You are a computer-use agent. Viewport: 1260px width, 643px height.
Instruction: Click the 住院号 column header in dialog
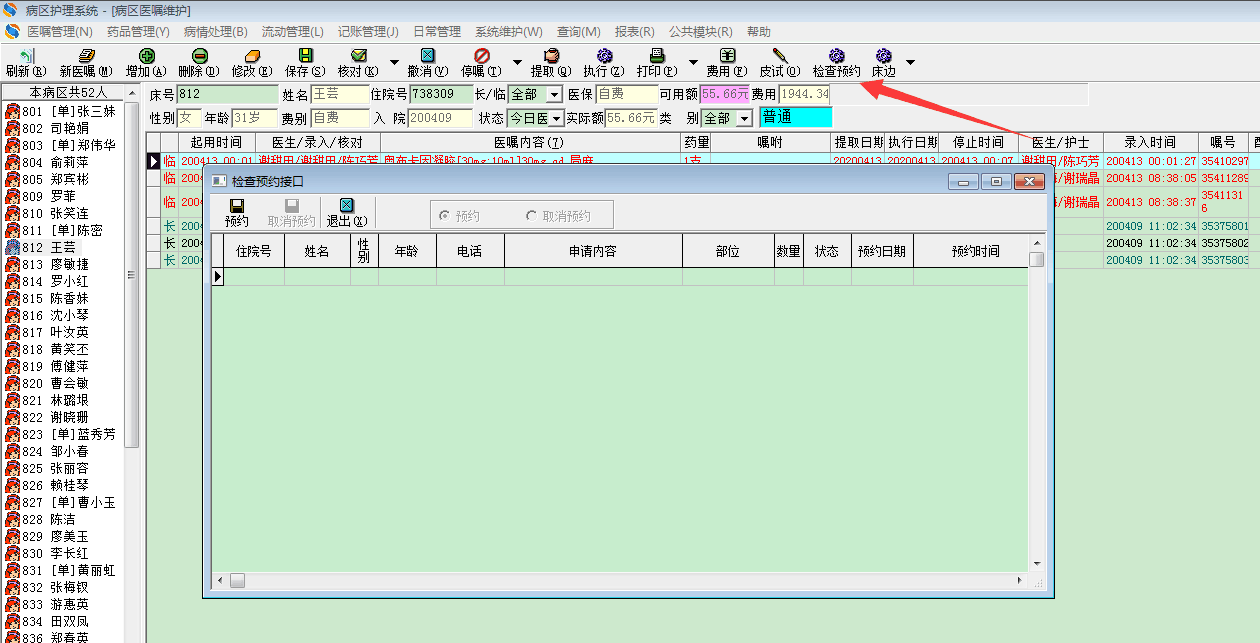click(x=254, y=251)
